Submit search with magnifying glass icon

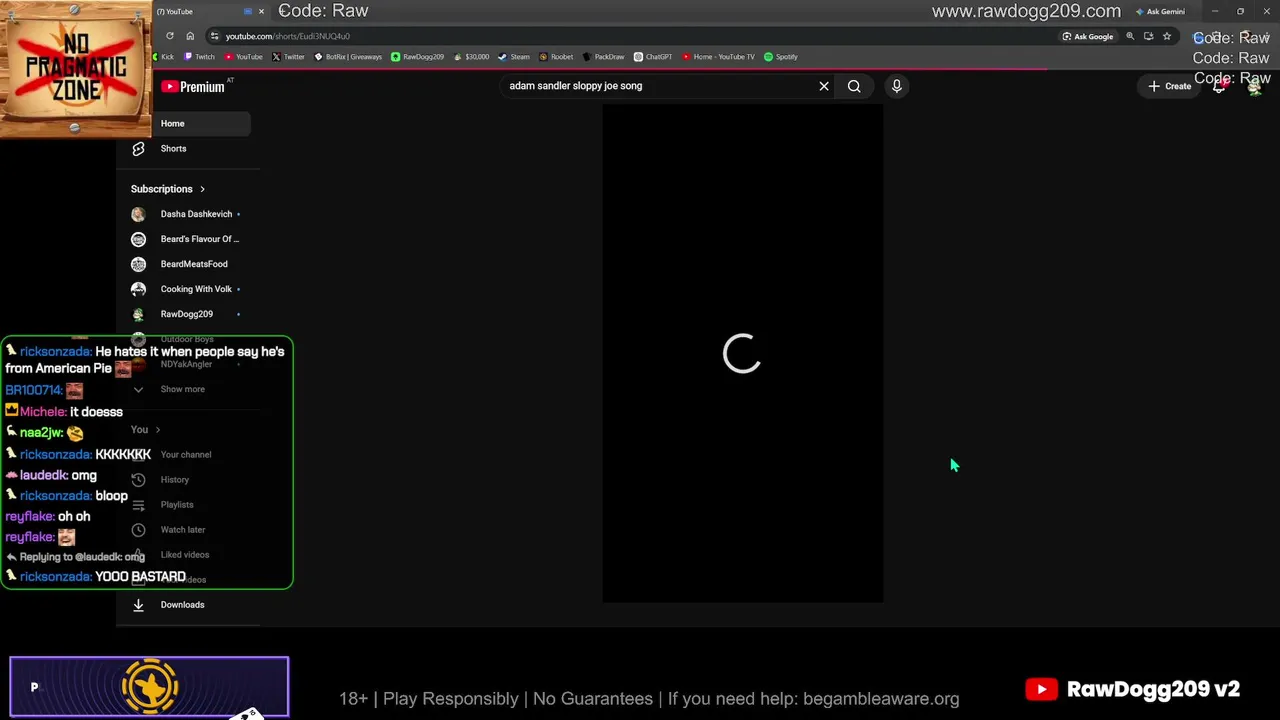[x=854, y=86]
